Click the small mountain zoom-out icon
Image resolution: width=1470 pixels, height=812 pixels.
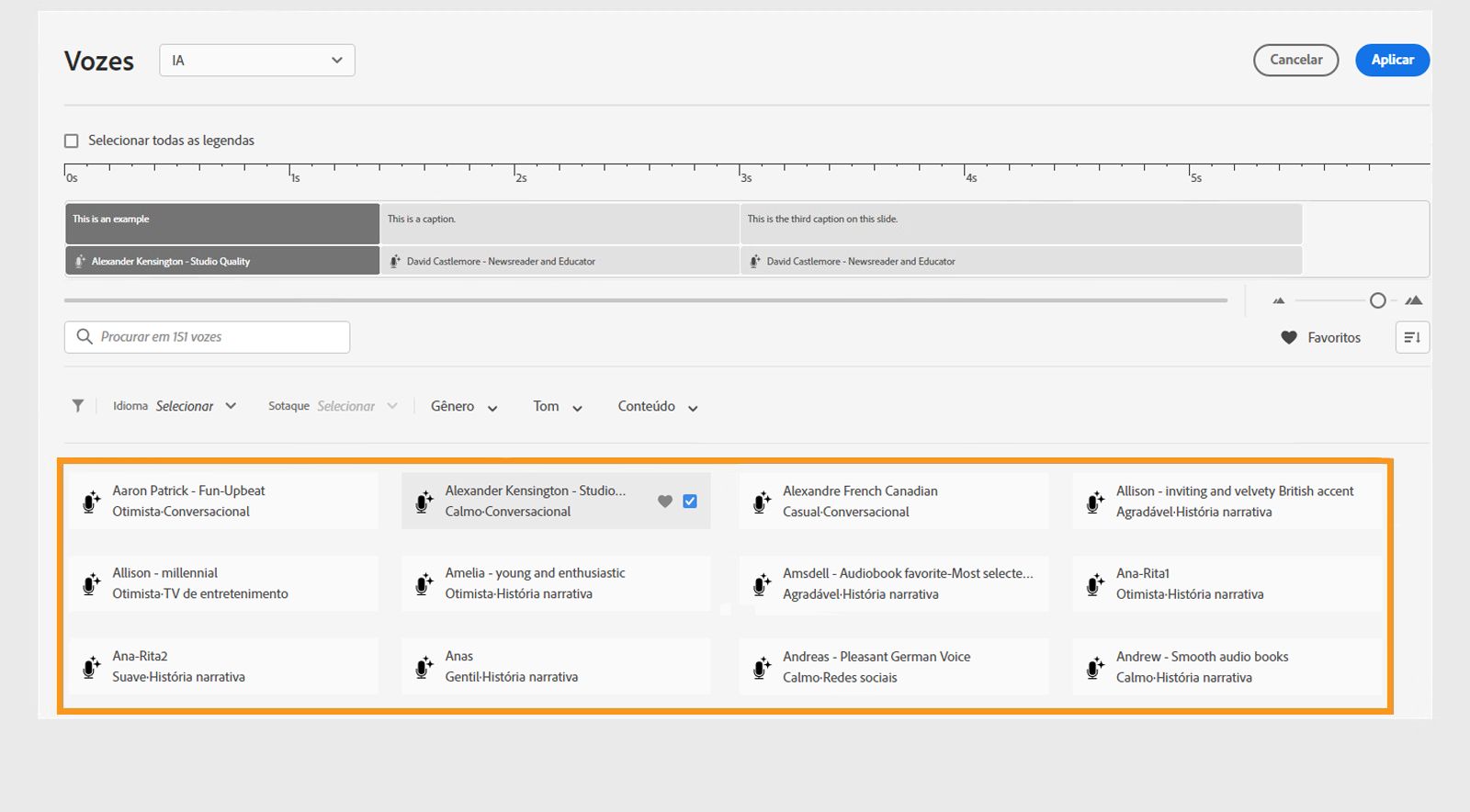(1279, 300)
